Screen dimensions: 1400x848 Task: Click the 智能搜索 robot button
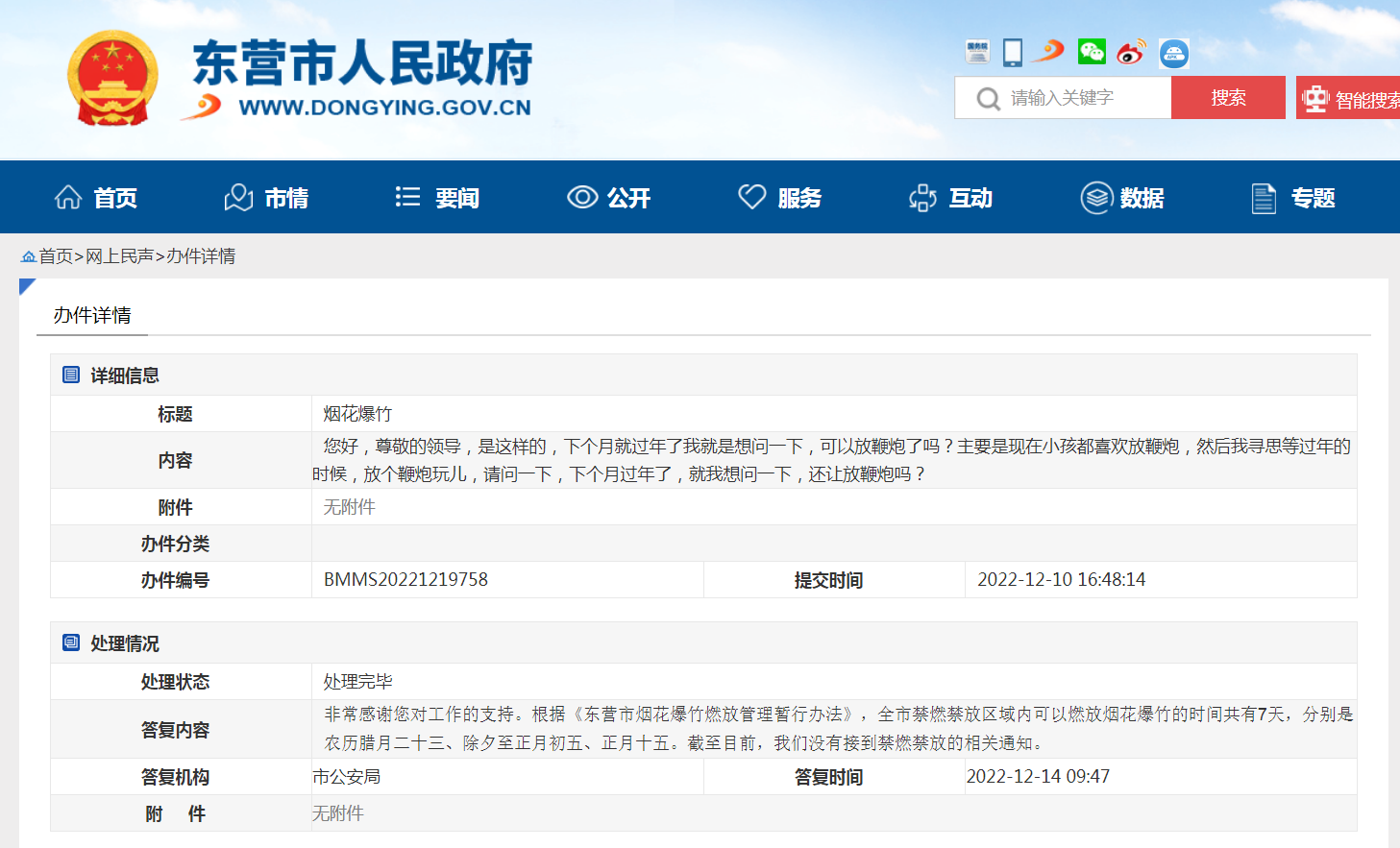click(x=1348, y=98)
